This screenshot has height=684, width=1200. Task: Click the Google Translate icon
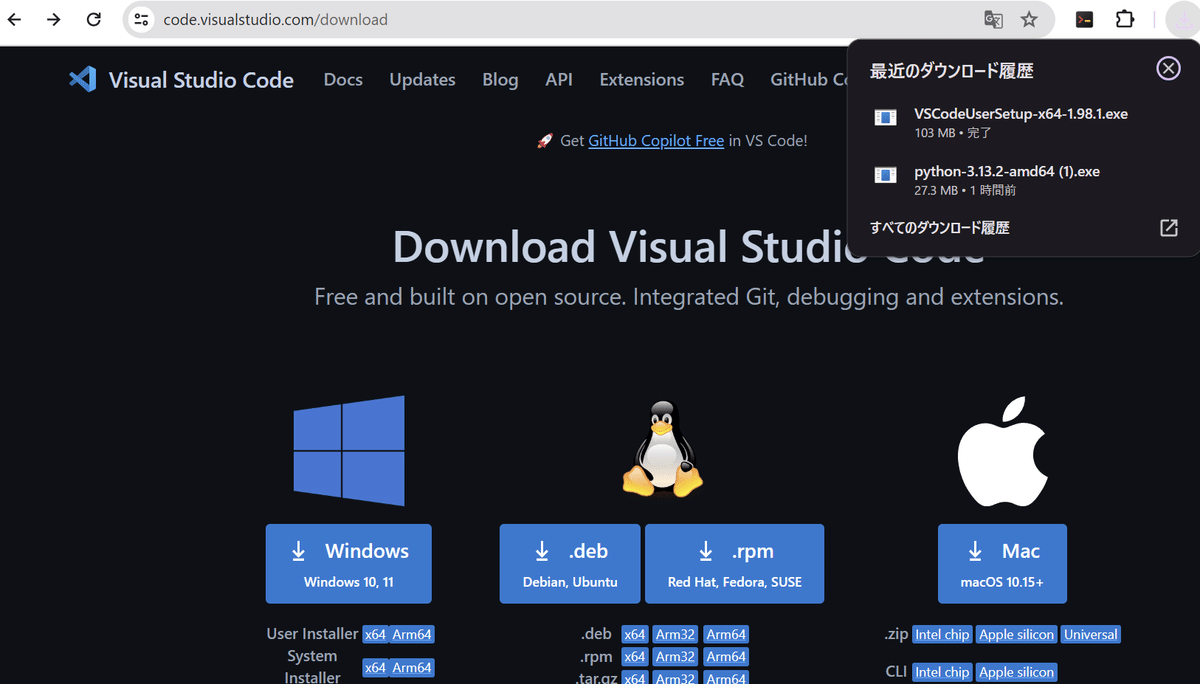[993, 19]
